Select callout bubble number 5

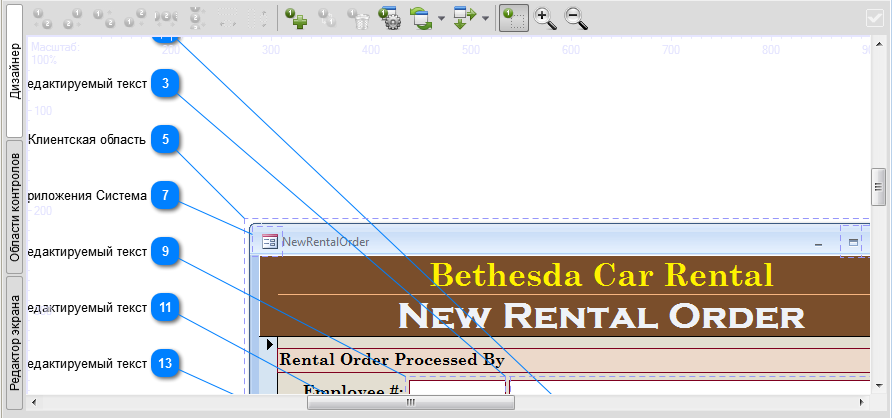click(166, 139)
